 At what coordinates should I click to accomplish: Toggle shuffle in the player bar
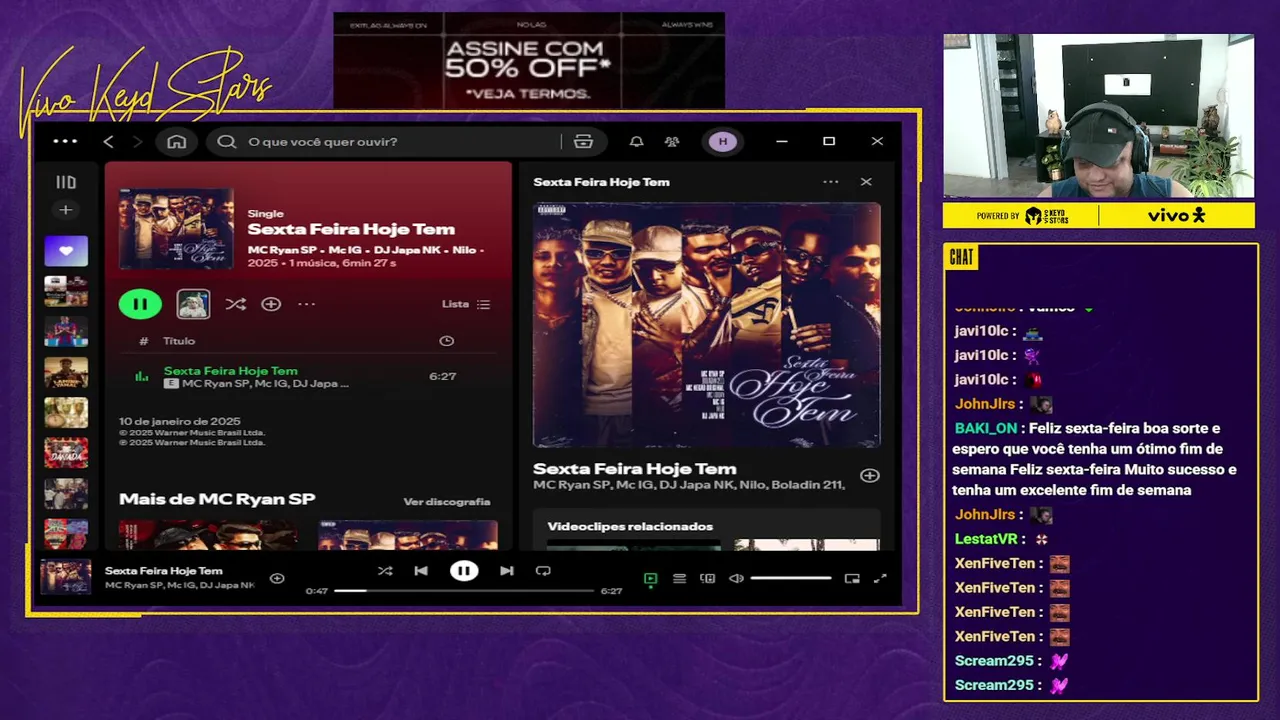[x=385, y=571]
